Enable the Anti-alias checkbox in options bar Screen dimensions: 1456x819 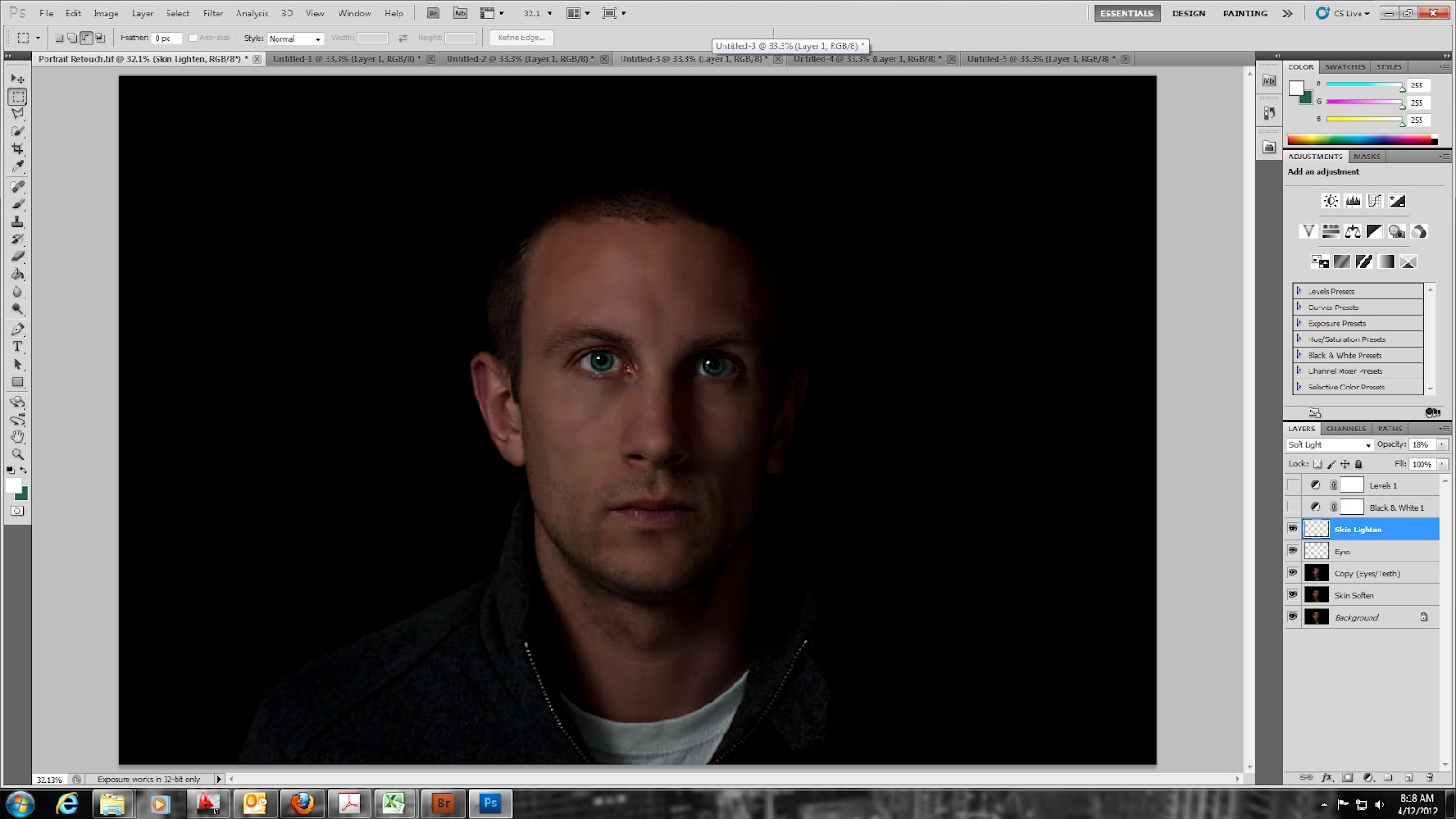[193, 38]
